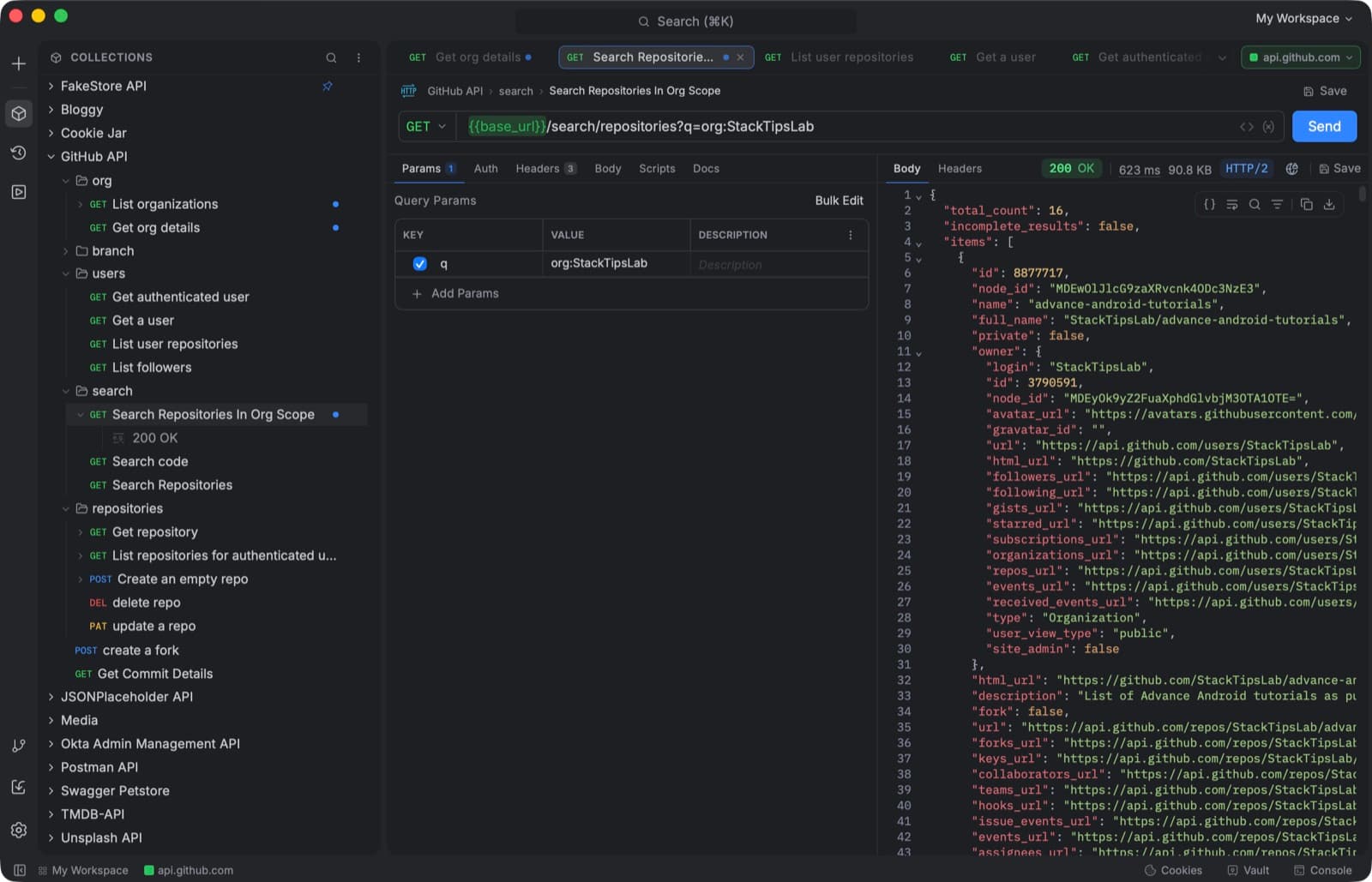
Task: Open the Search code request
Action: point(150,461)
